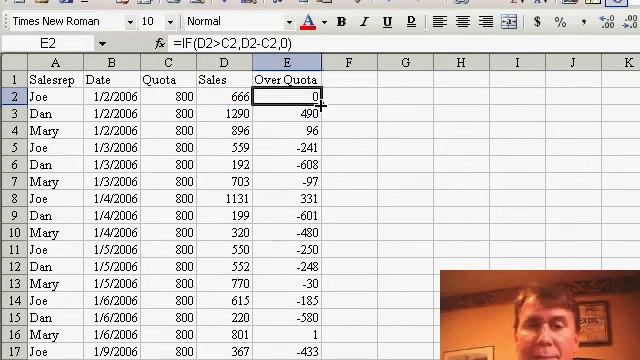Select cell with sales value 1290
640x360 pixels.
point(224,113)
